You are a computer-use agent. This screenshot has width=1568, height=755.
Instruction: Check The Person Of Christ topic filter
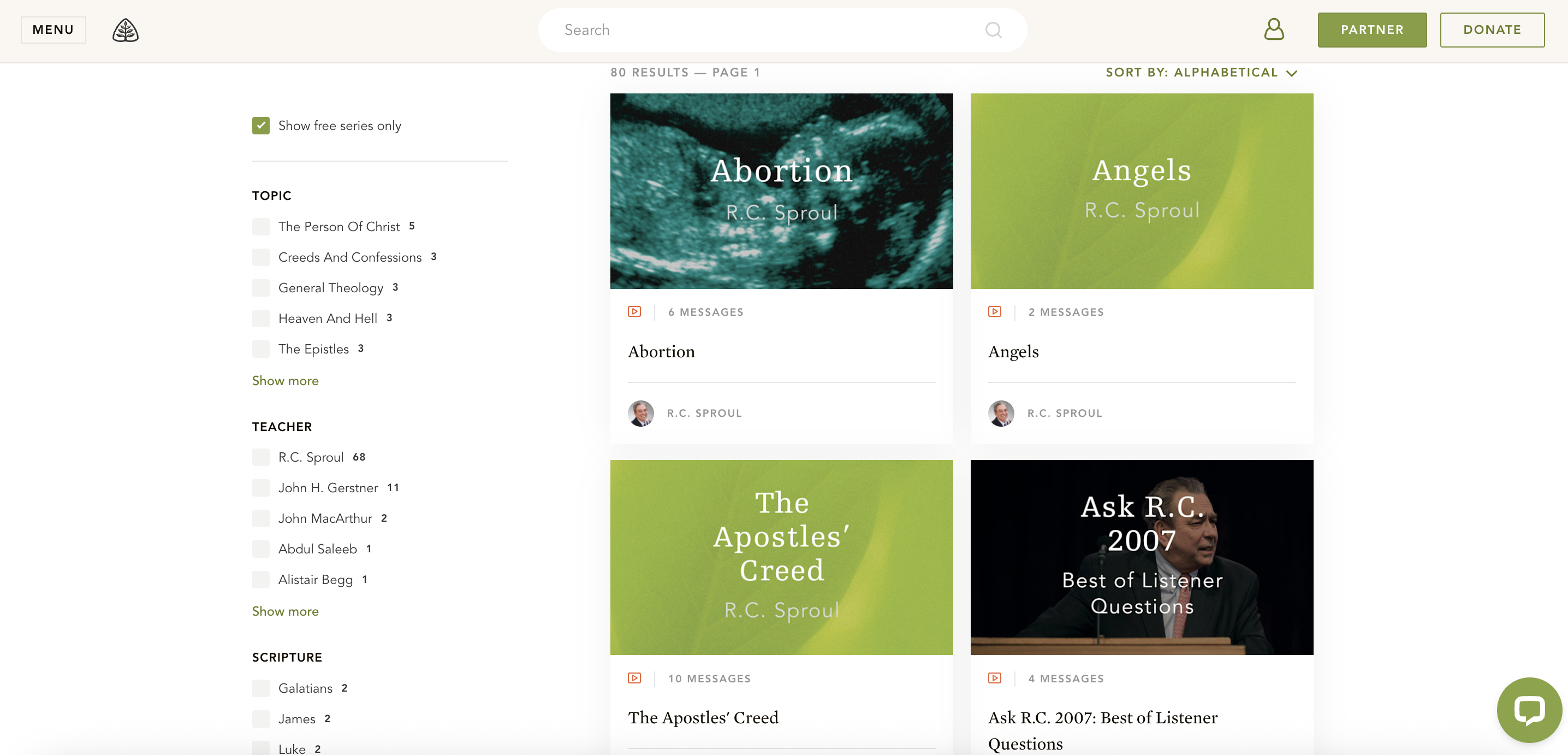pos(261,227)
